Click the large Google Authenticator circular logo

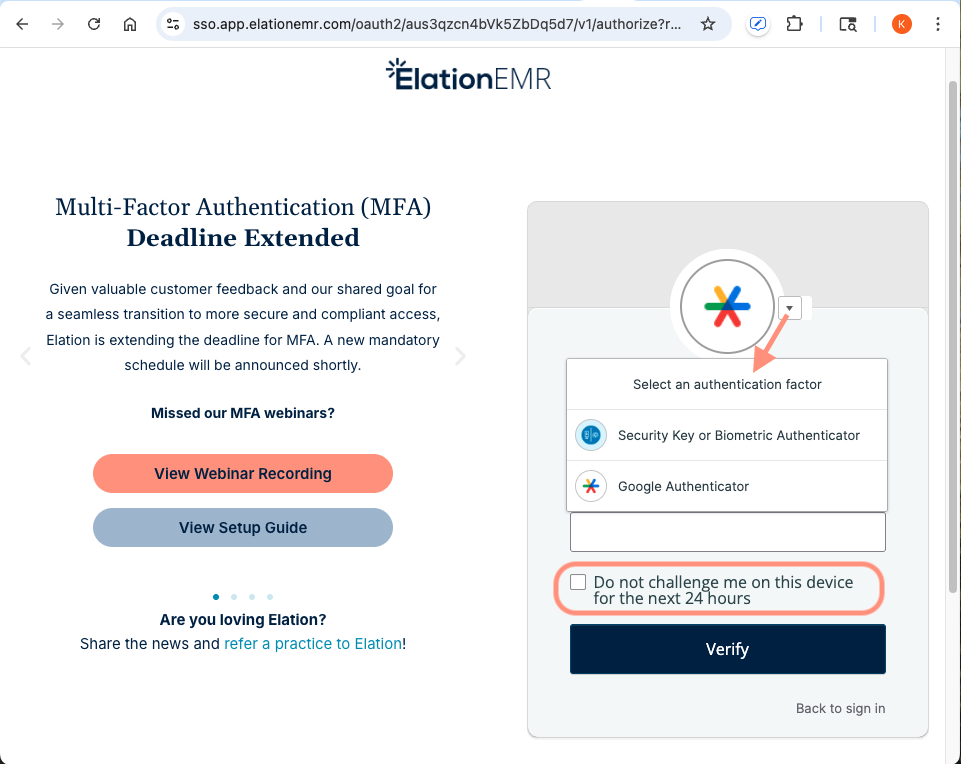click(727, 306)
